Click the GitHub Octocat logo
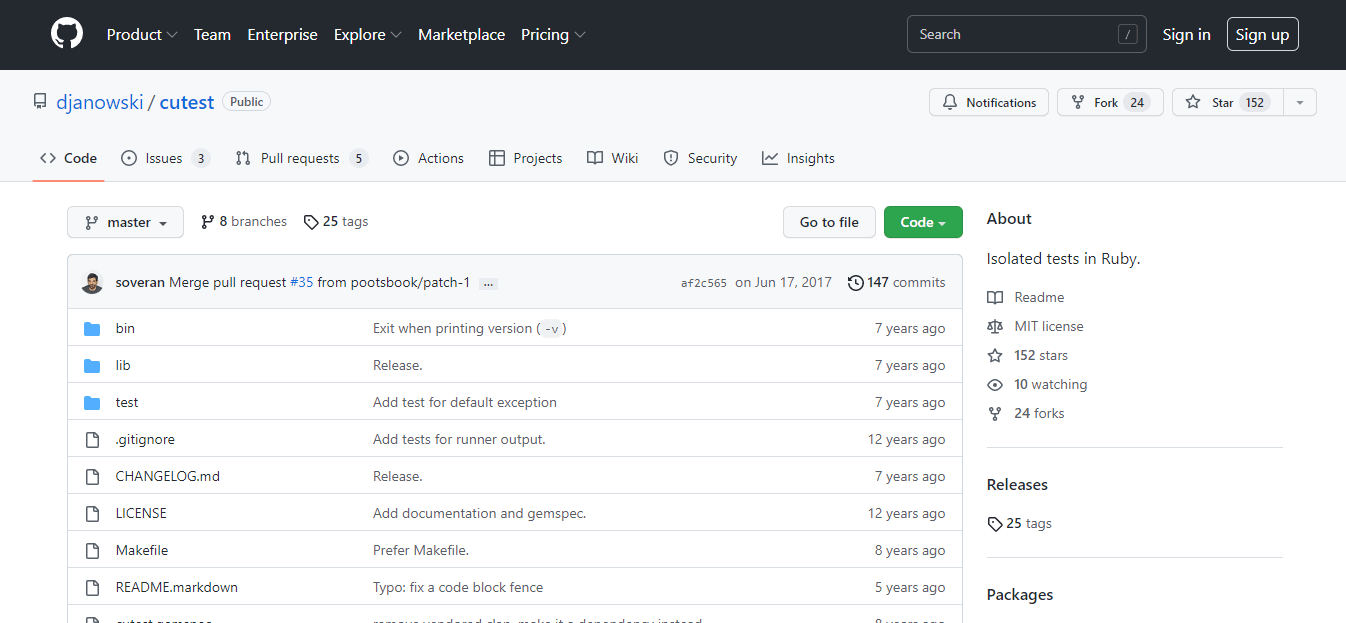The width and height of the screenshot is (1346, 623). coord(67,34)
